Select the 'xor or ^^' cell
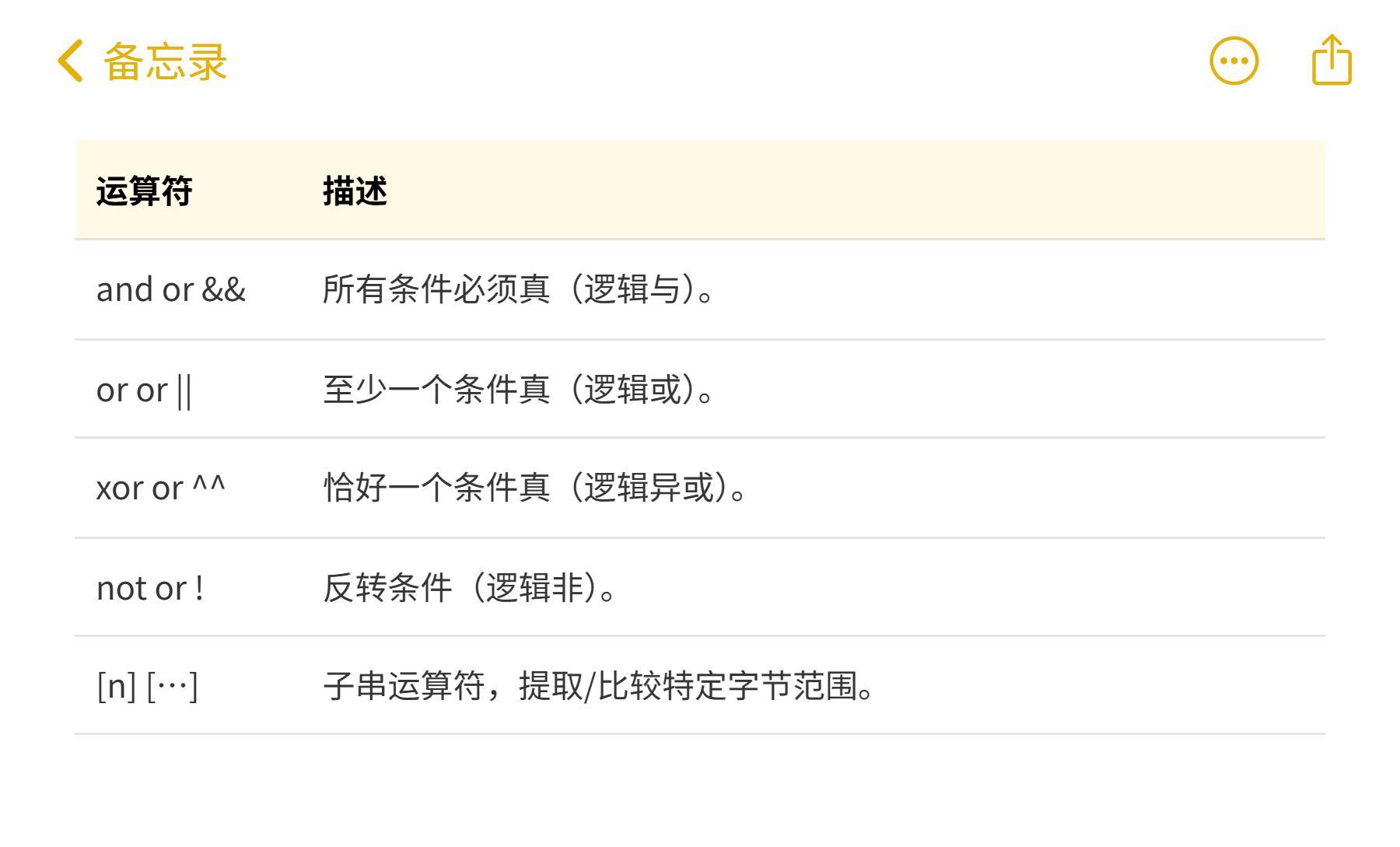The image size is (1400, 847). click(x=161, y=488)
